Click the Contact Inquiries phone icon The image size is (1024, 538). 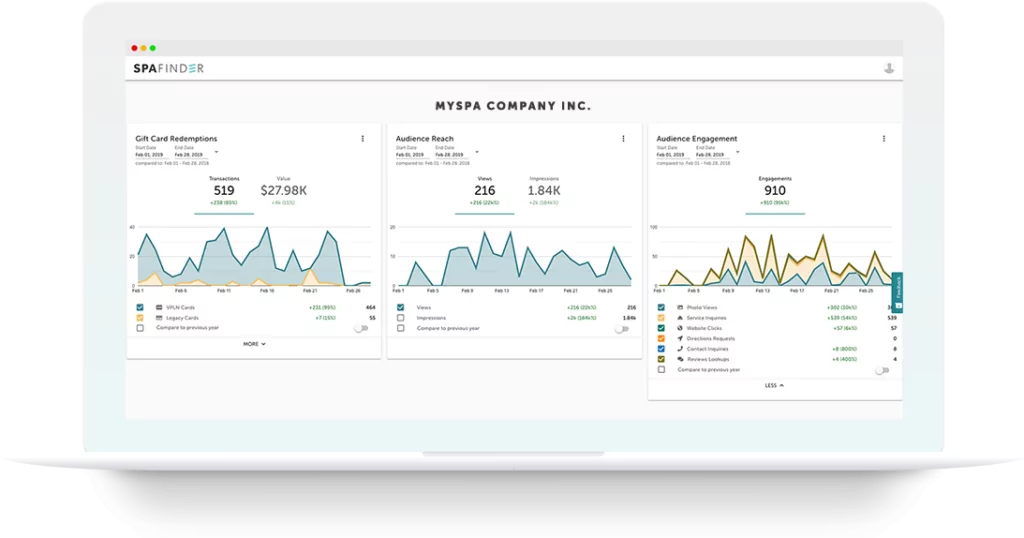point(680,349)
